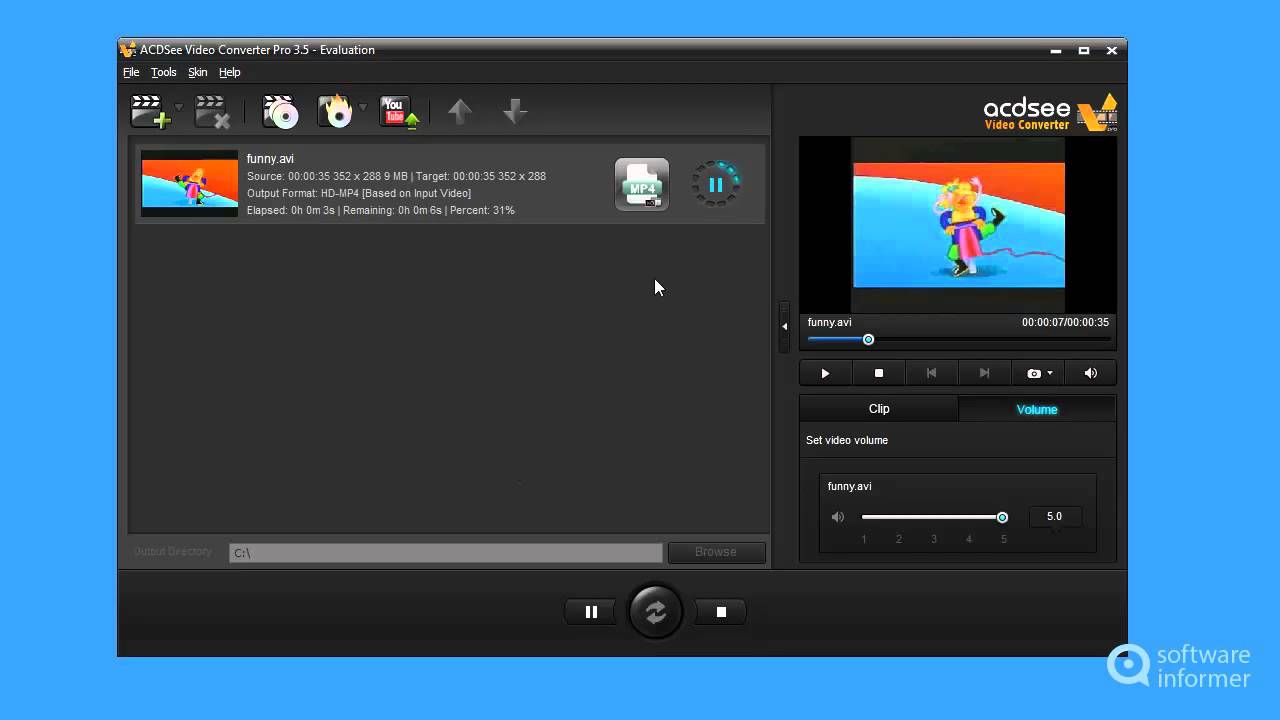Stop the preview video
This screenshot has width=1280, height=720.
point(879,373)
